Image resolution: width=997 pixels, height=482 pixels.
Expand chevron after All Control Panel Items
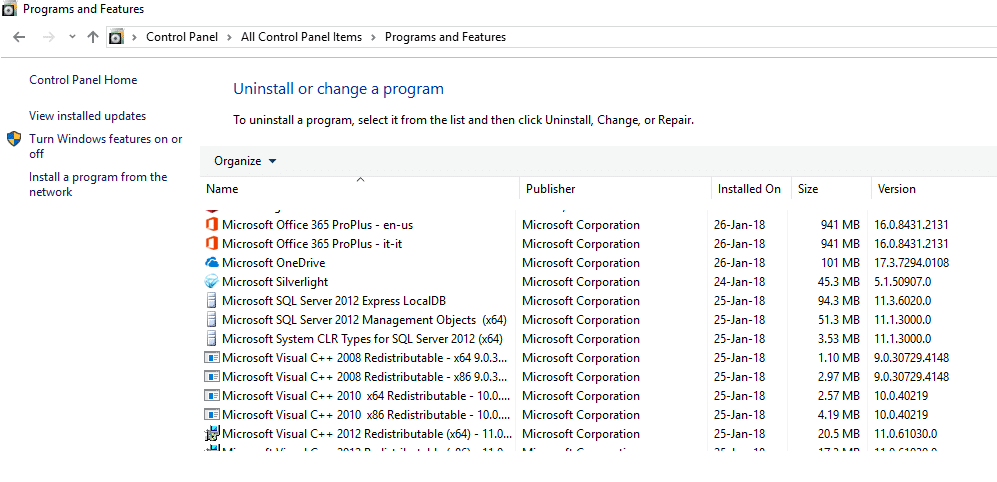click(x=373, y=37)
